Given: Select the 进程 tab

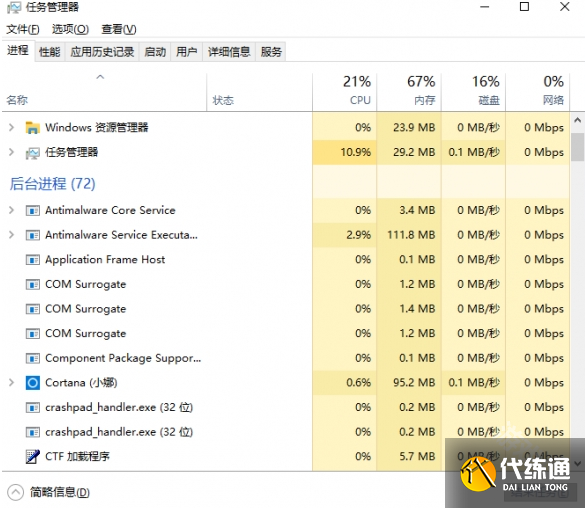Looking at the screenshot, I should coord(18,50).
